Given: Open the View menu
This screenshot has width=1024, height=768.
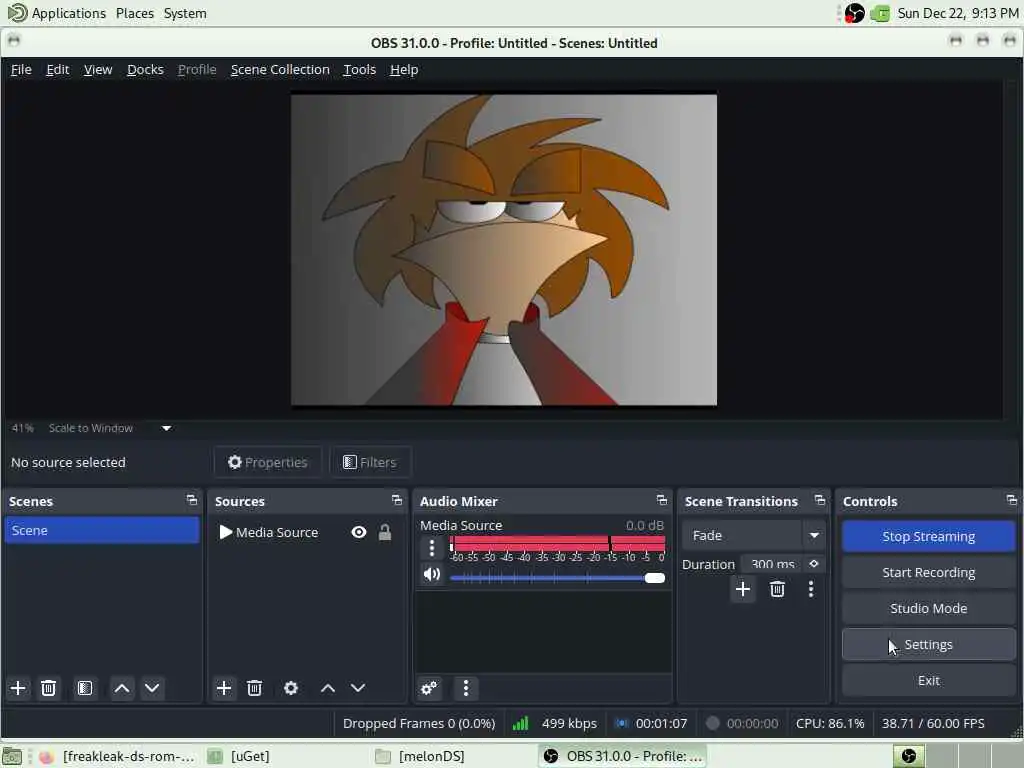Looking at the screenshot, I should coord(98,69).
